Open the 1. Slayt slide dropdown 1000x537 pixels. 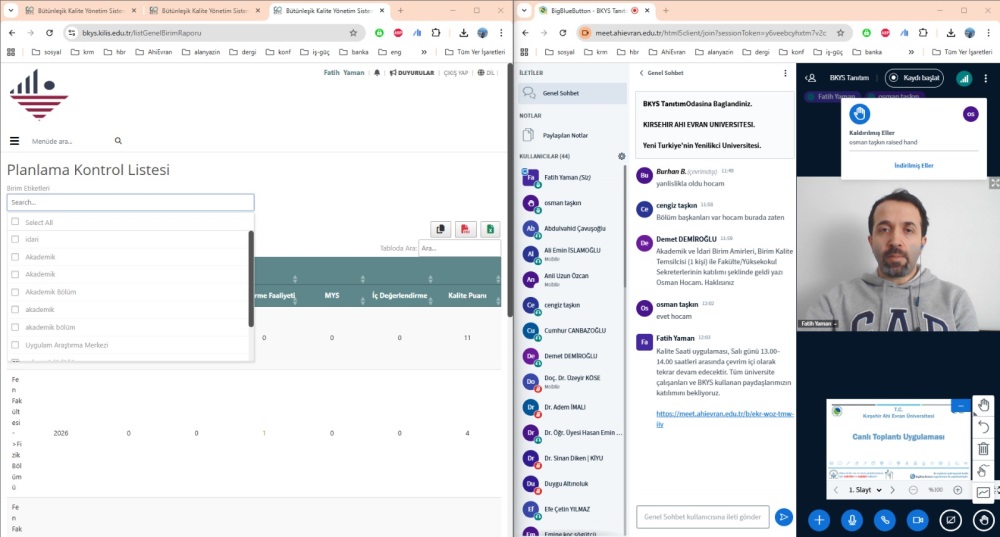click(x=866, y=490)
